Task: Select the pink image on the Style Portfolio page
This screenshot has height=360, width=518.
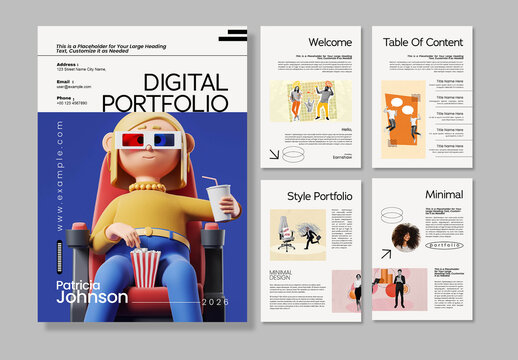Action: [346, 291]
